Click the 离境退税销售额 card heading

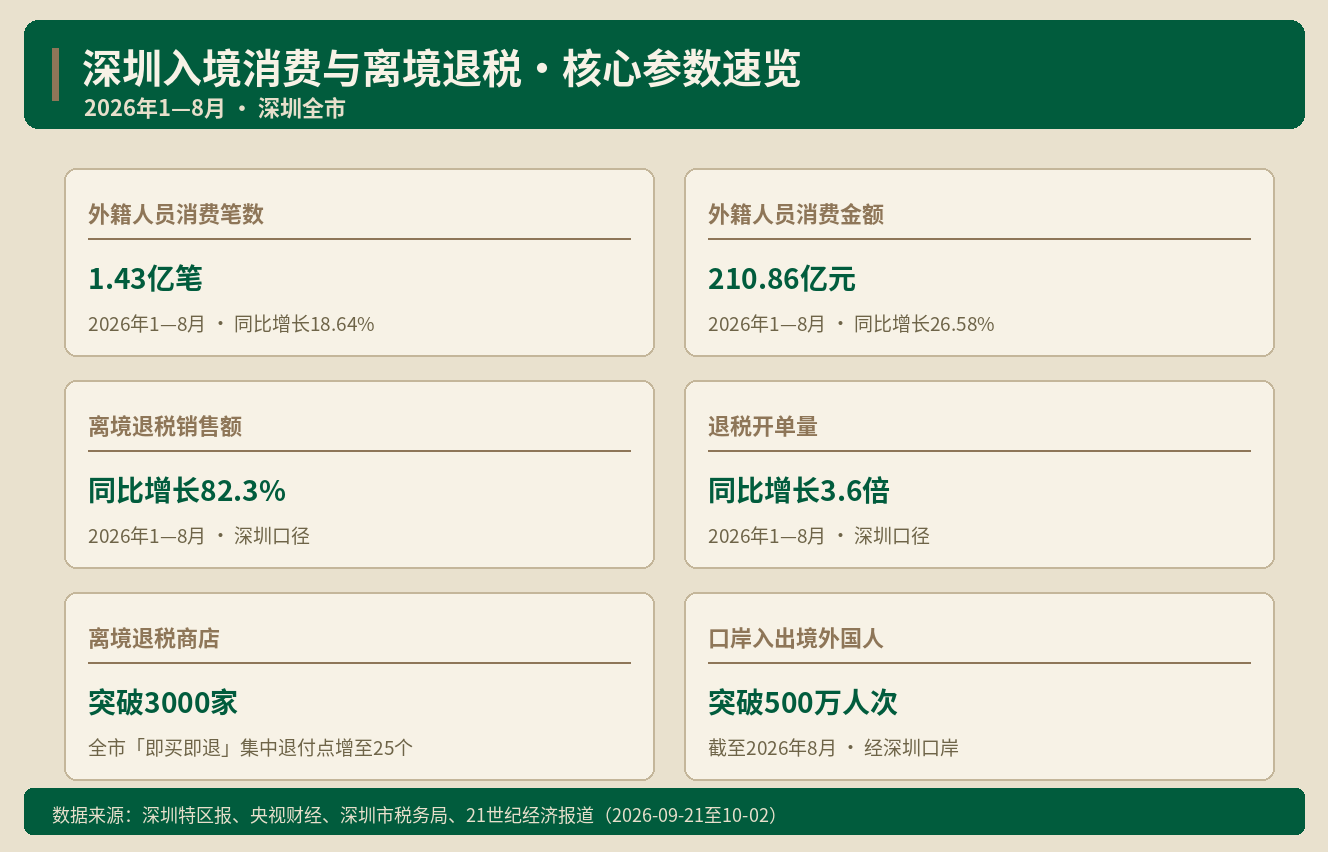coord(165,426)
